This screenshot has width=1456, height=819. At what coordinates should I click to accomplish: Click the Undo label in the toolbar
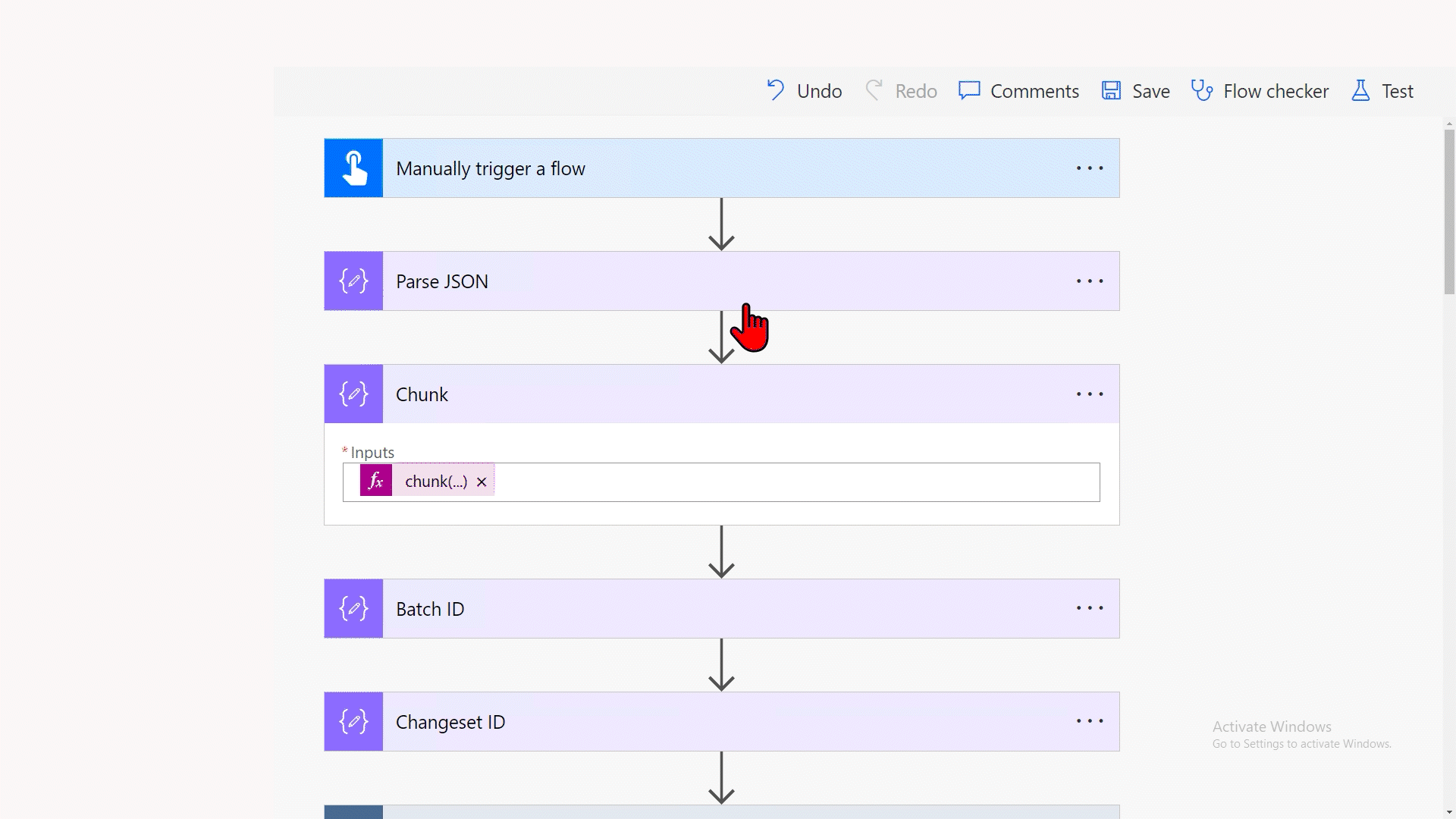[819, 91]
